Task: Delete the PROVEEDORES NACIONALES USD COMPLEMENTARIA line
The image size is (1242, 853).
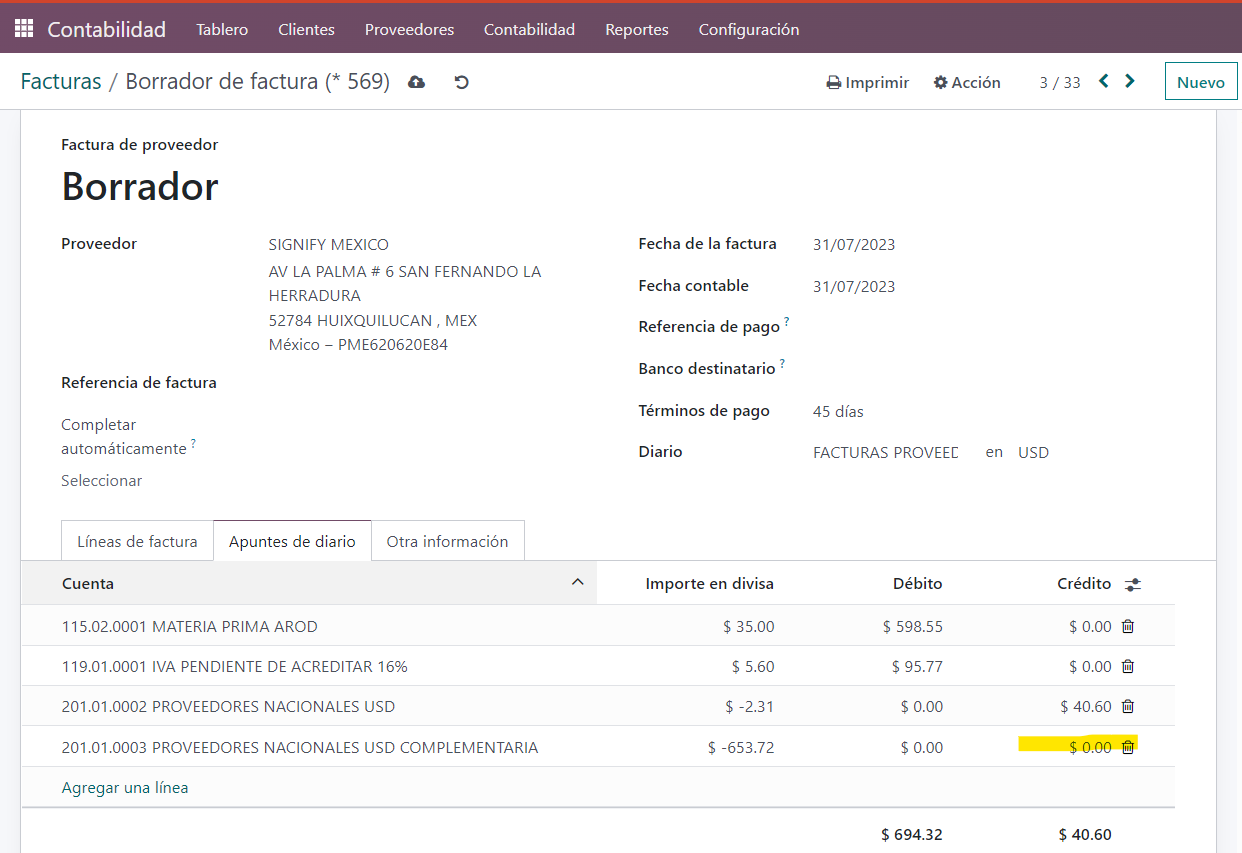Action: coord(1128,747)
